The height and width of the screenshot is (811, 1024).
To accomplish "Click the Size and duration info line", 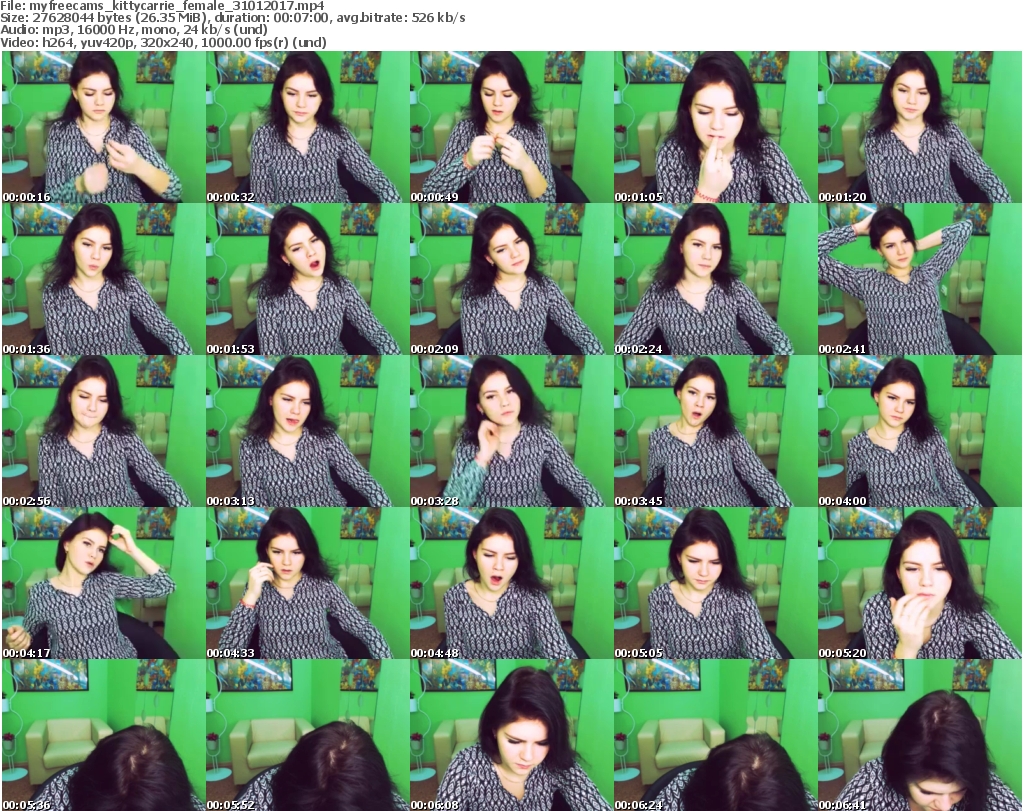I will [x=232, y=18].
